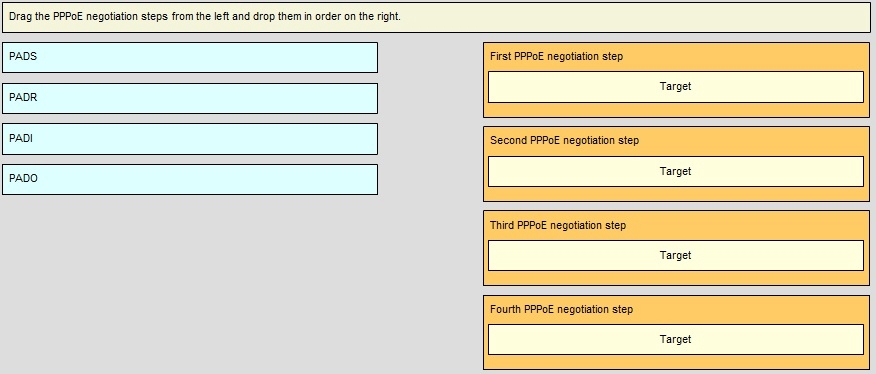
Task: Click the 'Second PPPoE negotiation step' label
Action: click(x=564, y=140)
